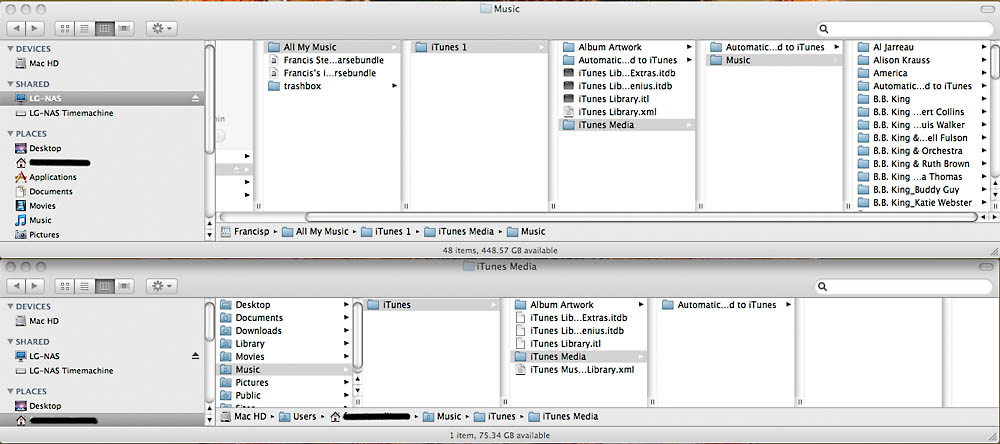Select B.B. King & Ruth Brown folder
Viewport: 1000px width, 444px height.
point(921,164)
